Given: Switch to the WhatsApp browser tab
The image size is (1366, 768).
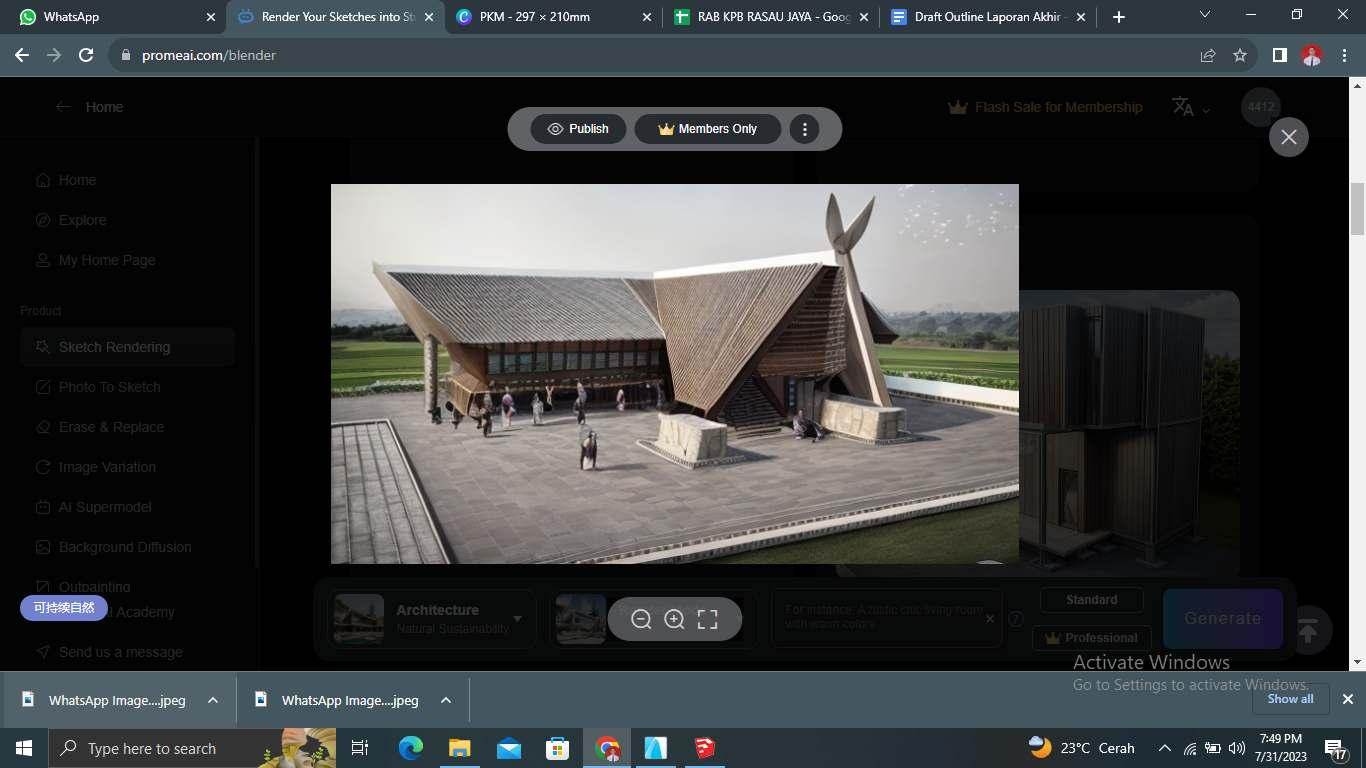Looking at the screenshot, I should (108, 17).
